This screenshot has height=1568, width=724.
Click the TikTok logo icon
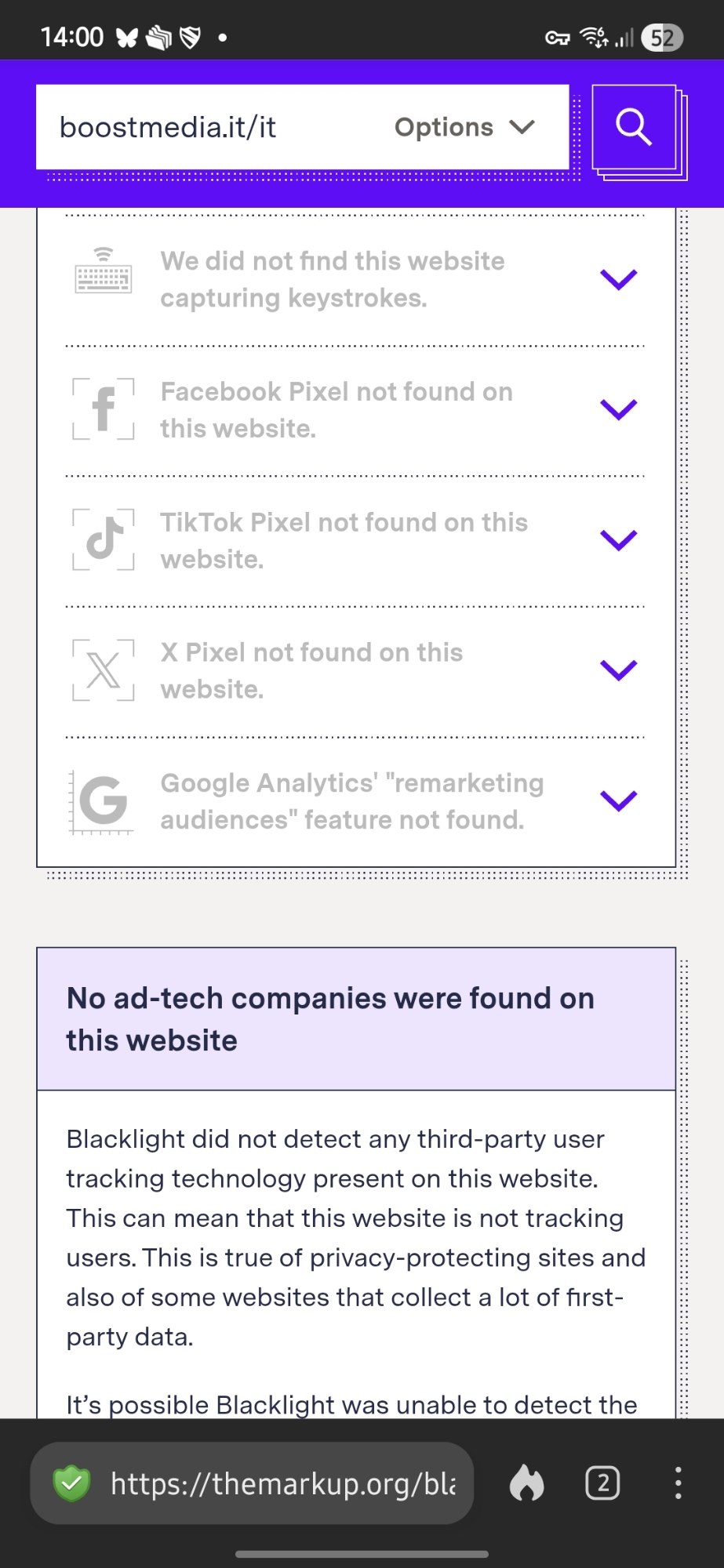(104, 539)
